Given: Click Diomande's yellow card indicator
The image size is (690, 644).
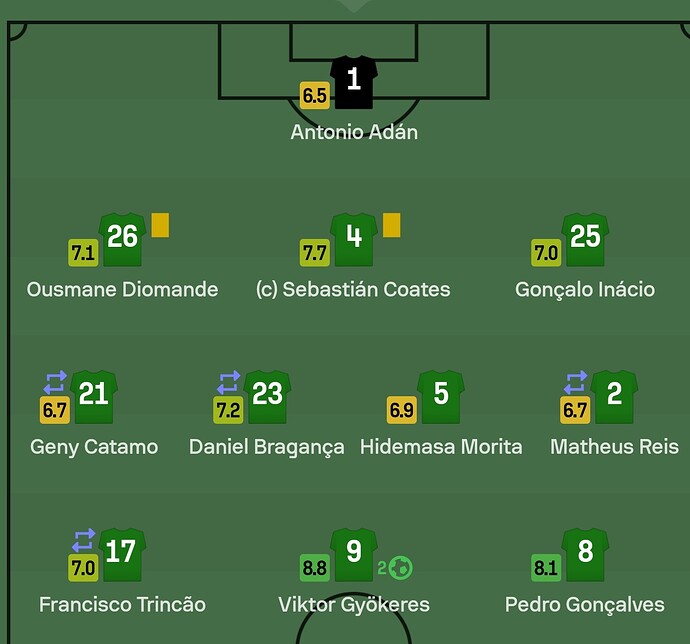Looking at the screenshot, I should click(x=160, y=225).
